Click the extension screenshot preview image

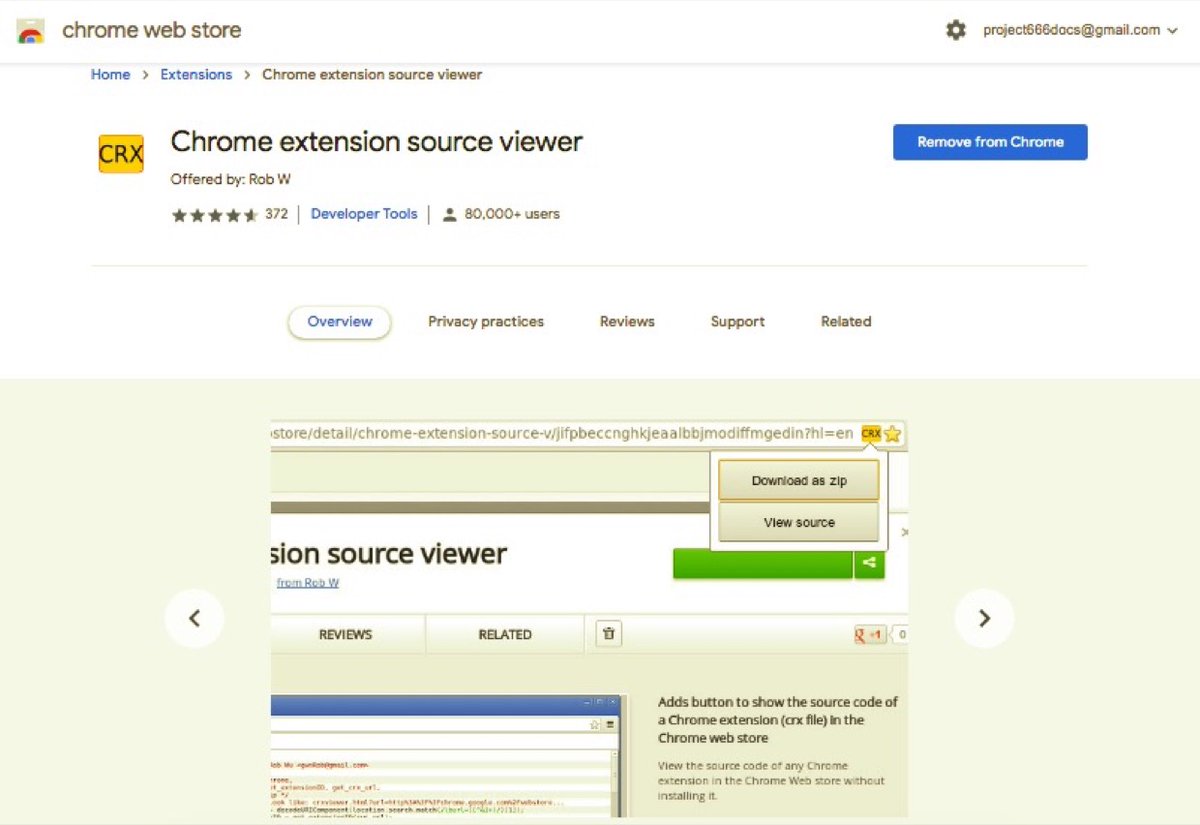point(589,618)
